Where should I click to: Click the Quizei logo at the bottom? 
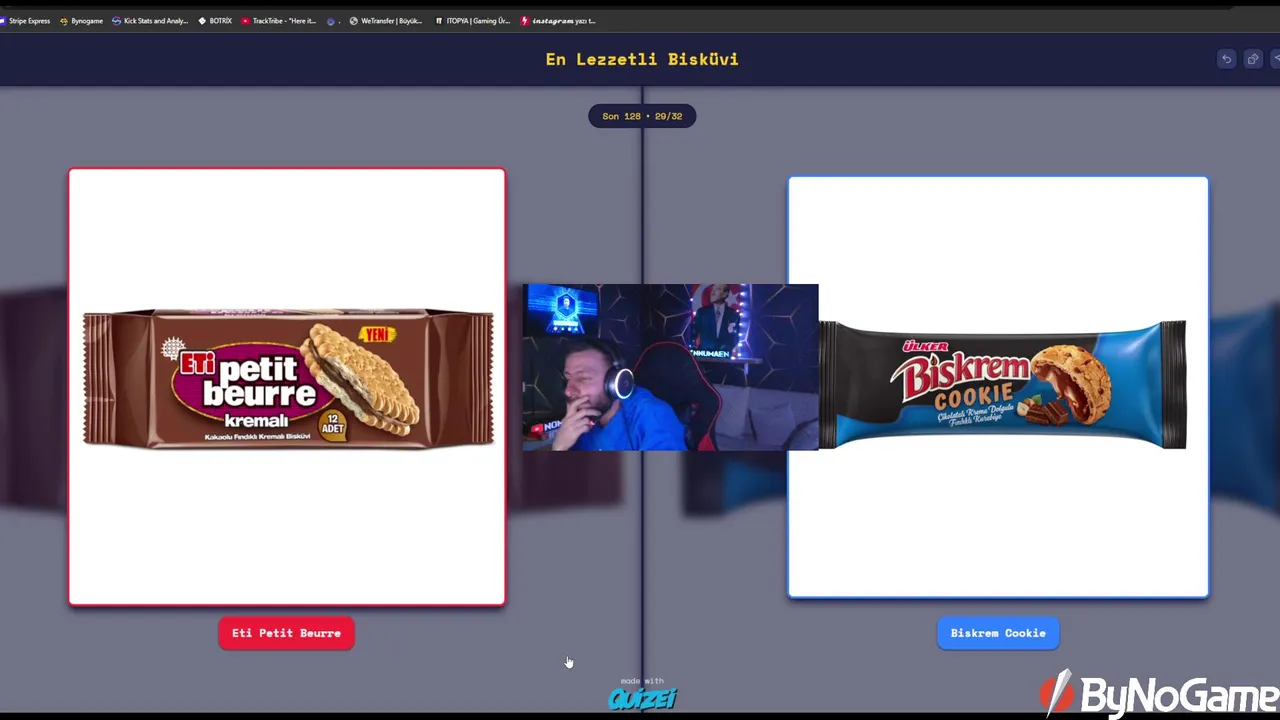point(642,698)
